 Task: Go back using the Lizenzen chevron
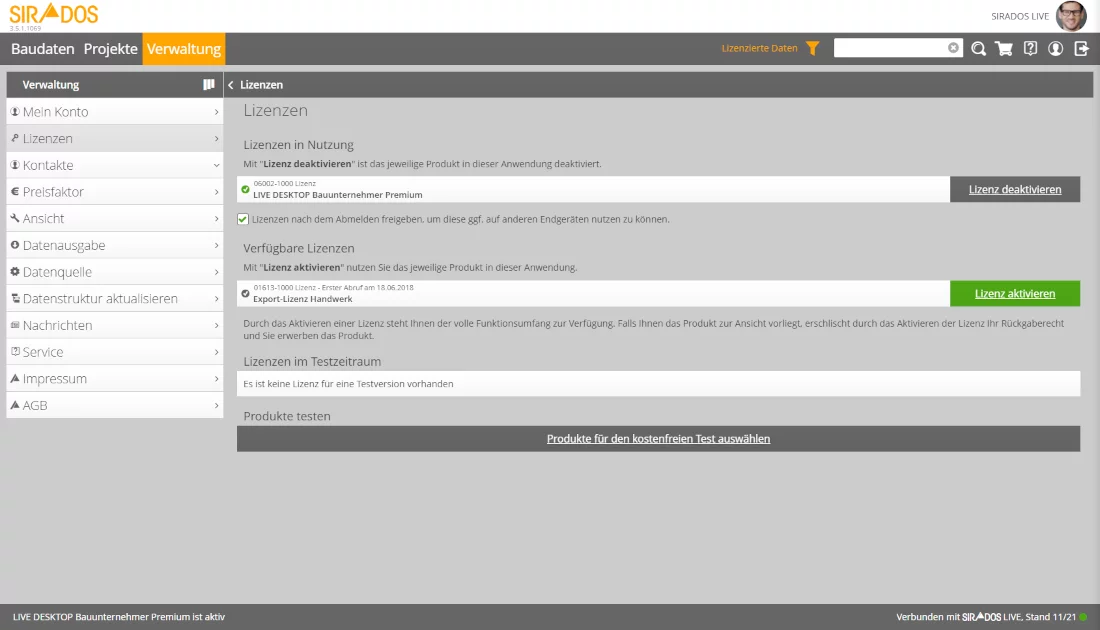[231, 85]
